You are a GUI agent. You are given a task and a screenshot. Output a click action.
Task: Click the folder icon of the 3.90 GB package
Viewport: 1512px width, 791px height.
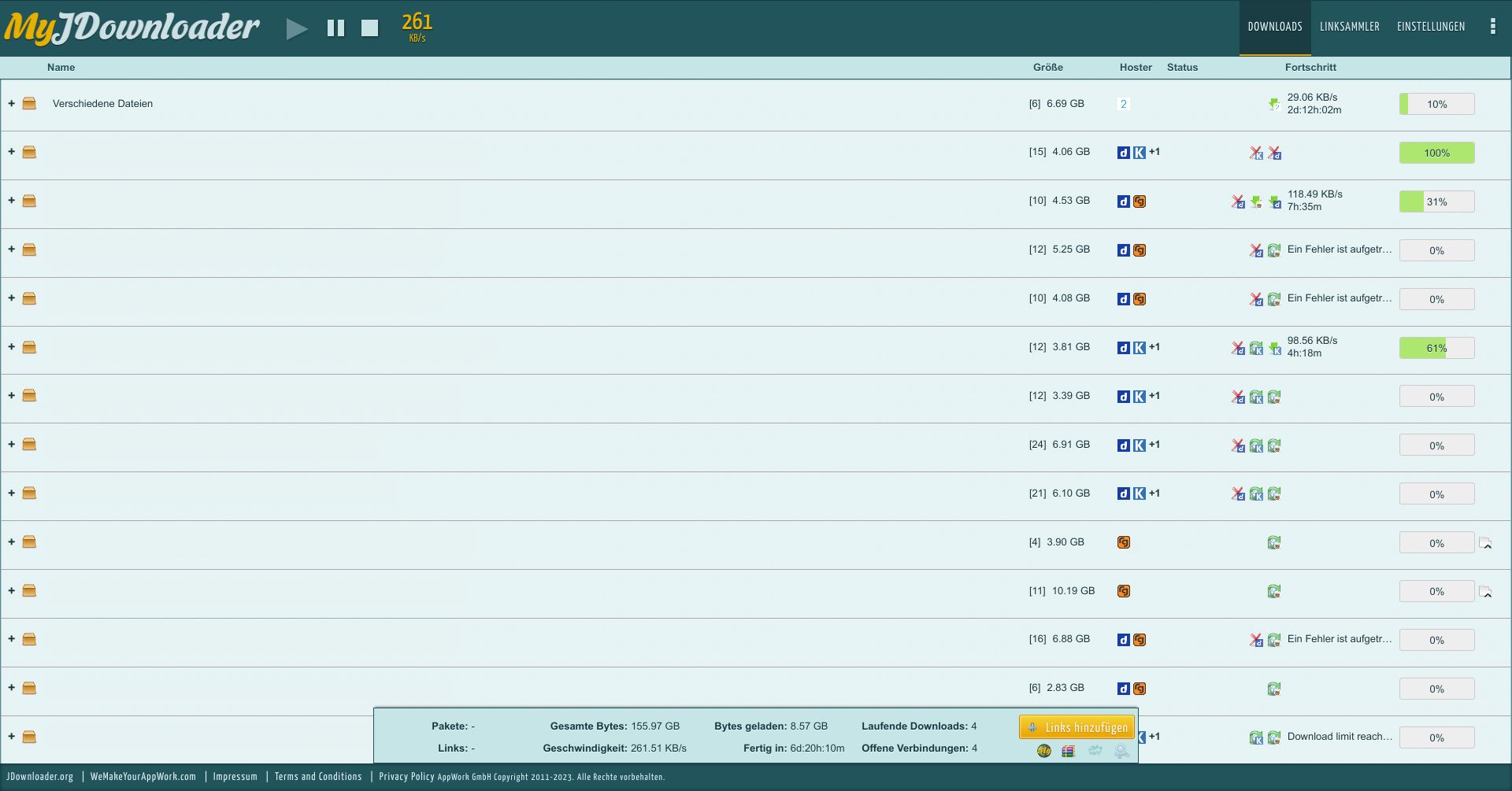(x=29, y=542)
